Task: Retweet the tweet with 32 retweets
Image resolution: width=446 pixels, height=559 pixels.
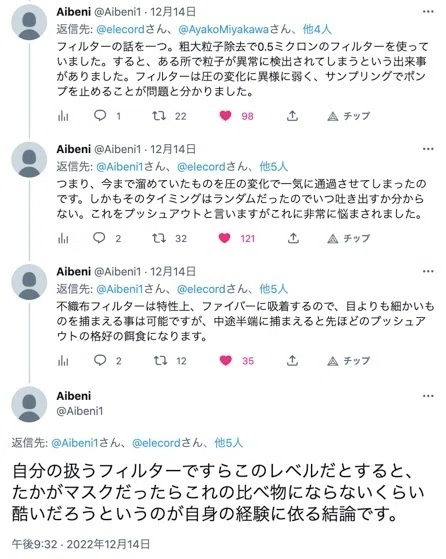Action: point(159,238)
